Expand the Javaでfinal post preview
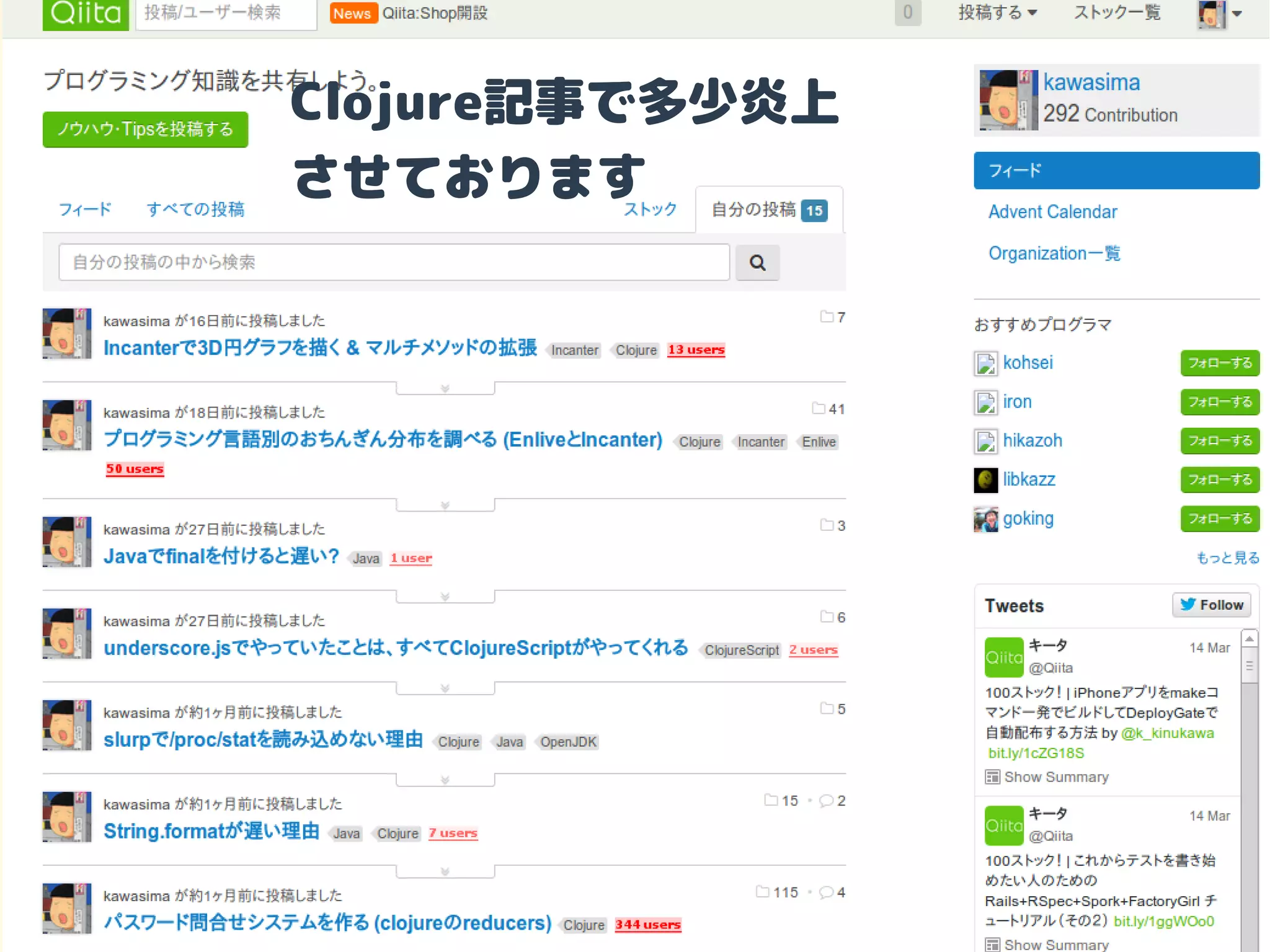 click(x=445, y=597)
